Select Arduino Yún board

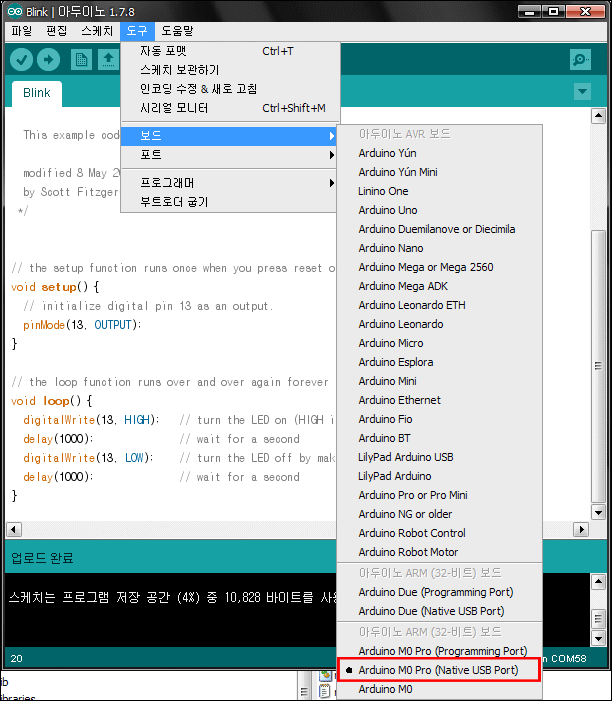(x=439, y=153)
